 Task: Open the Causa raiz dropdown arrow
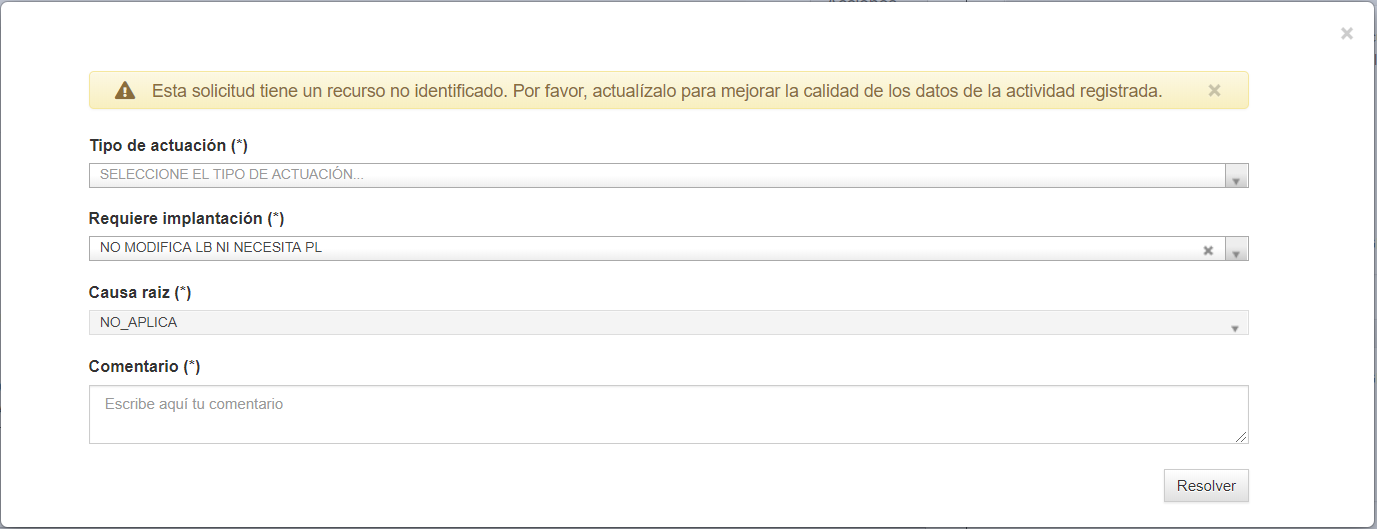point(1236,323)
